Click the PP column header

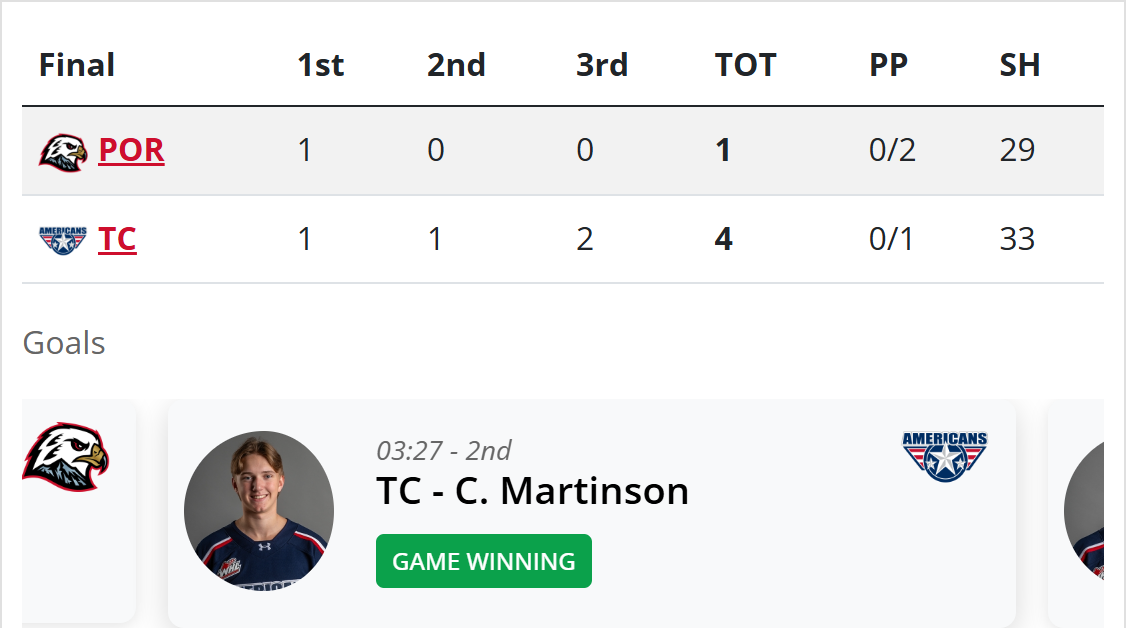[x=888, y=65]
